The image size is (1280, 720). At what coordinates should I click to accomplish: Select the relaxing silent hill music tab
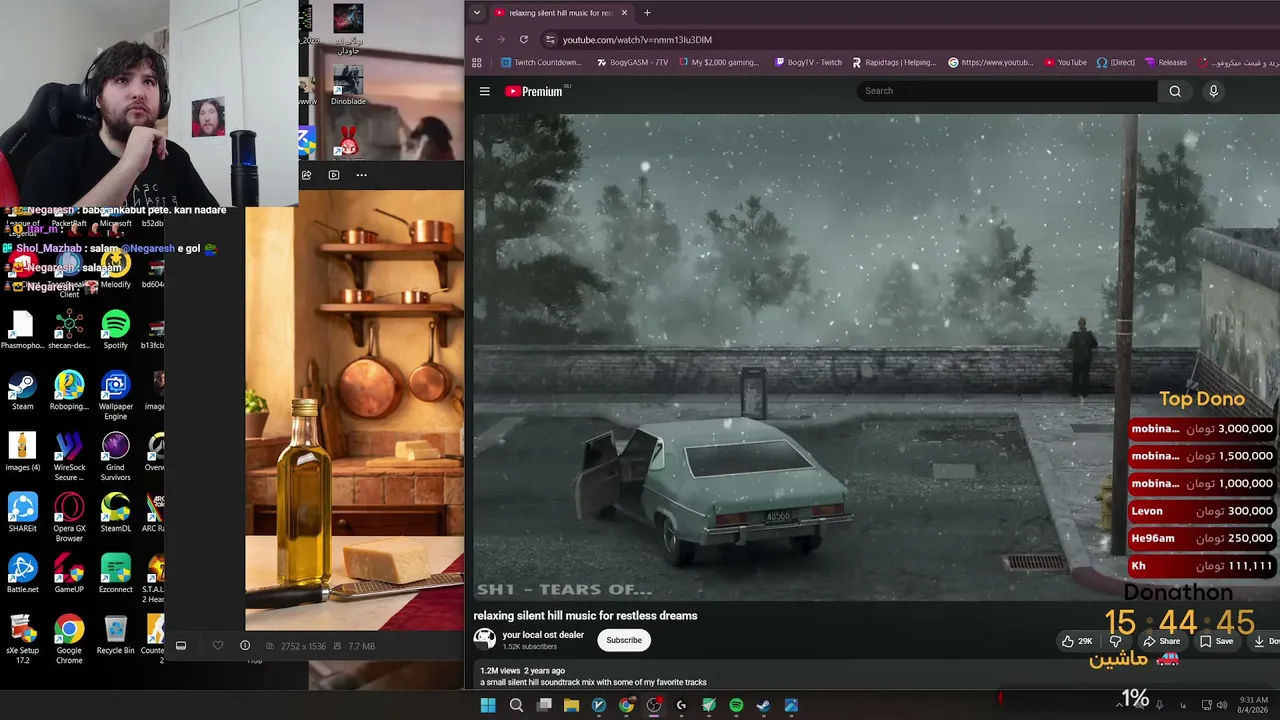click(x=561, y=13)
